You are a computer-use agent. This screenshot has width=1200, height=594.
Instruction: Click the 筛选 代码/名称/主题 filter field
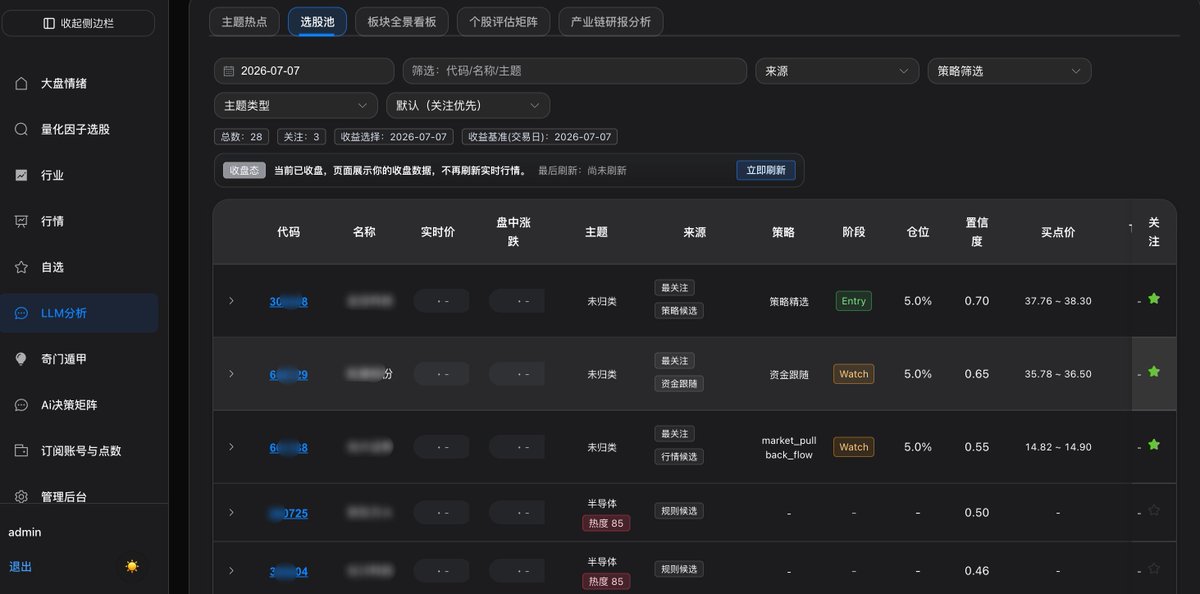pyautogui.click(x=575, y=71)
